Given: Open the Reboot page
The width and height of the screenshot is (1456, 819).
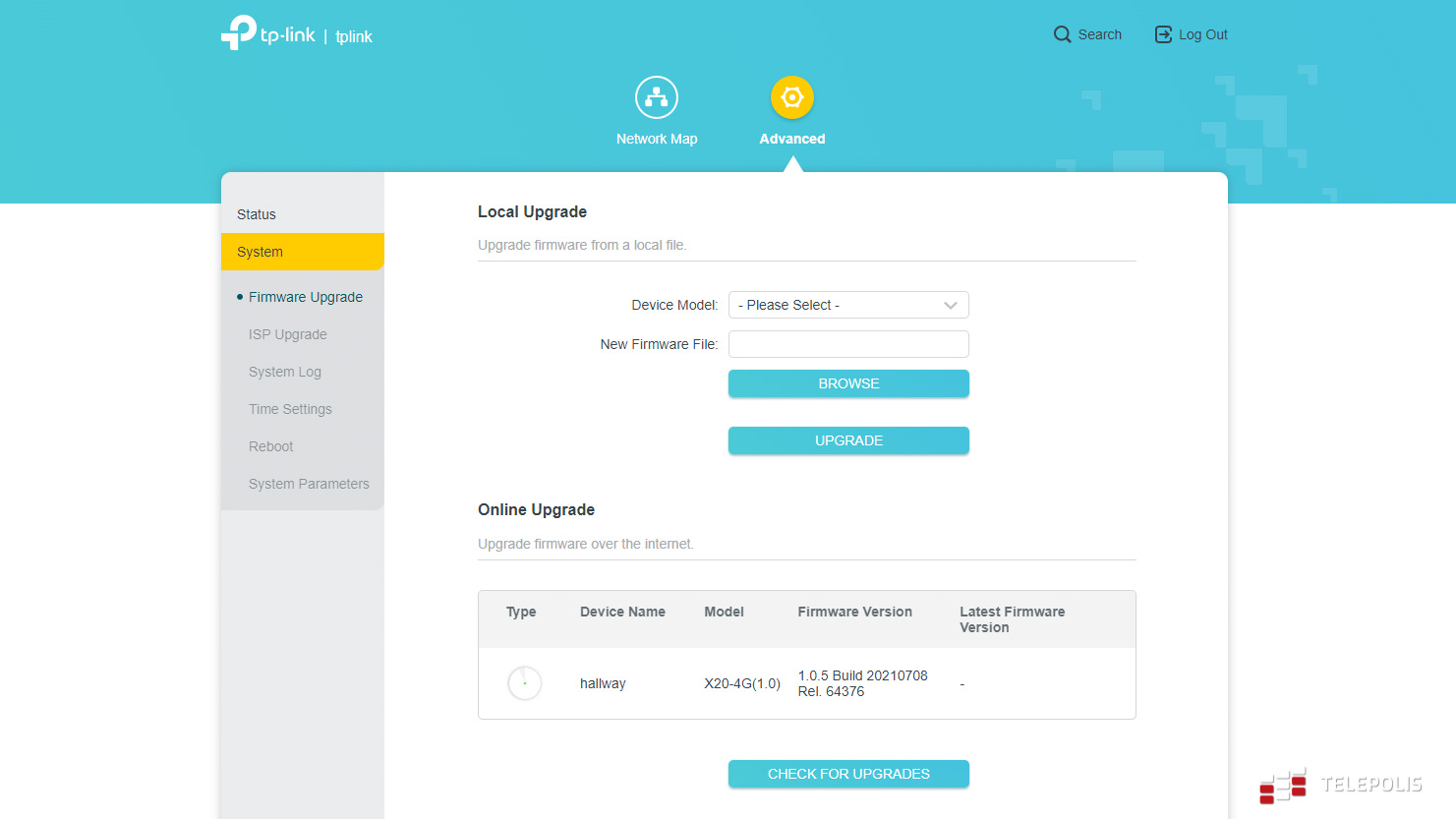Looking at the screenshot, I should 271,446.
